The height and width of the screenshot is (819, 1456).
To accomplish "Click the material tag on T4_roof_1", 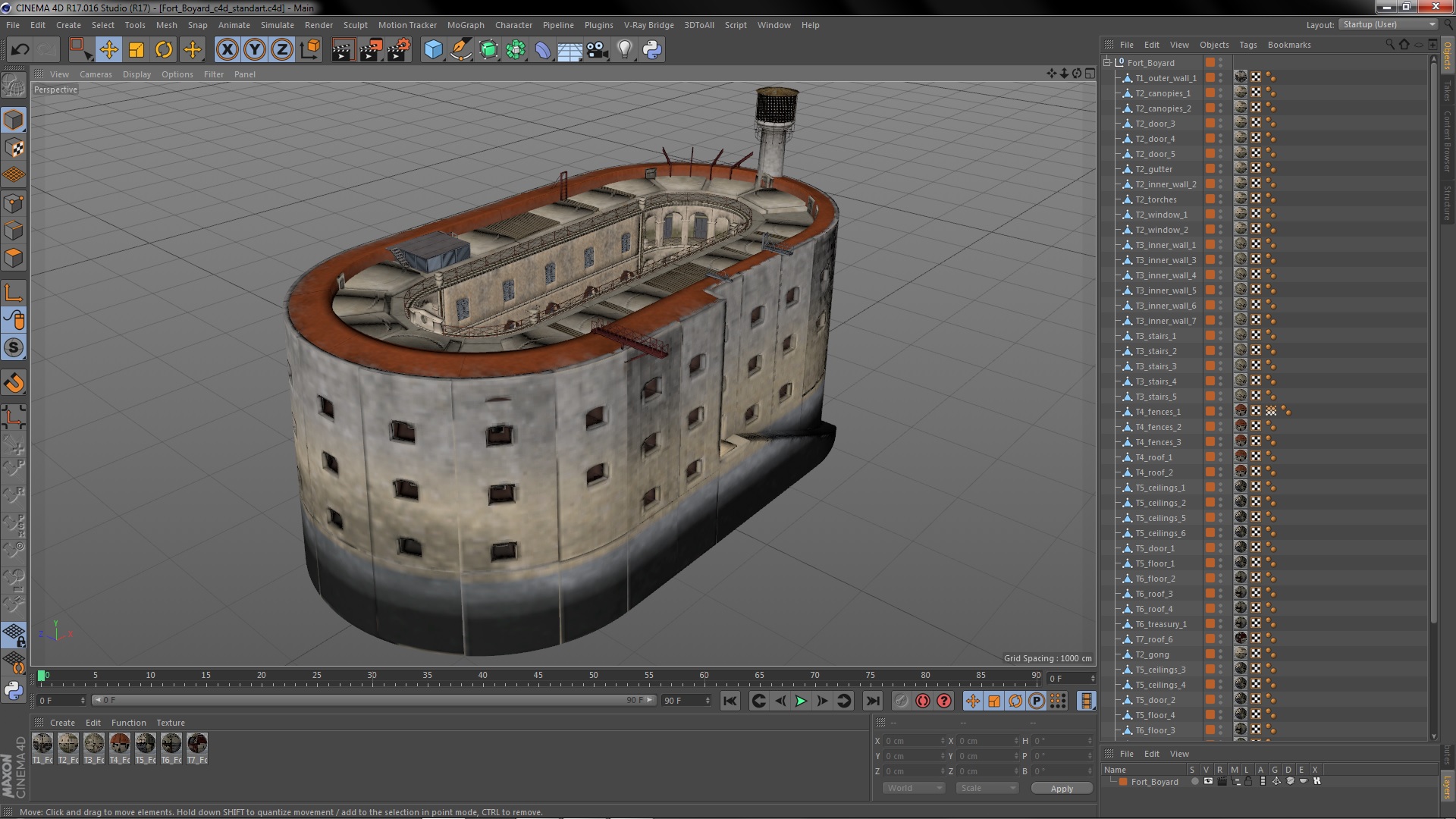I will 1241,457.
